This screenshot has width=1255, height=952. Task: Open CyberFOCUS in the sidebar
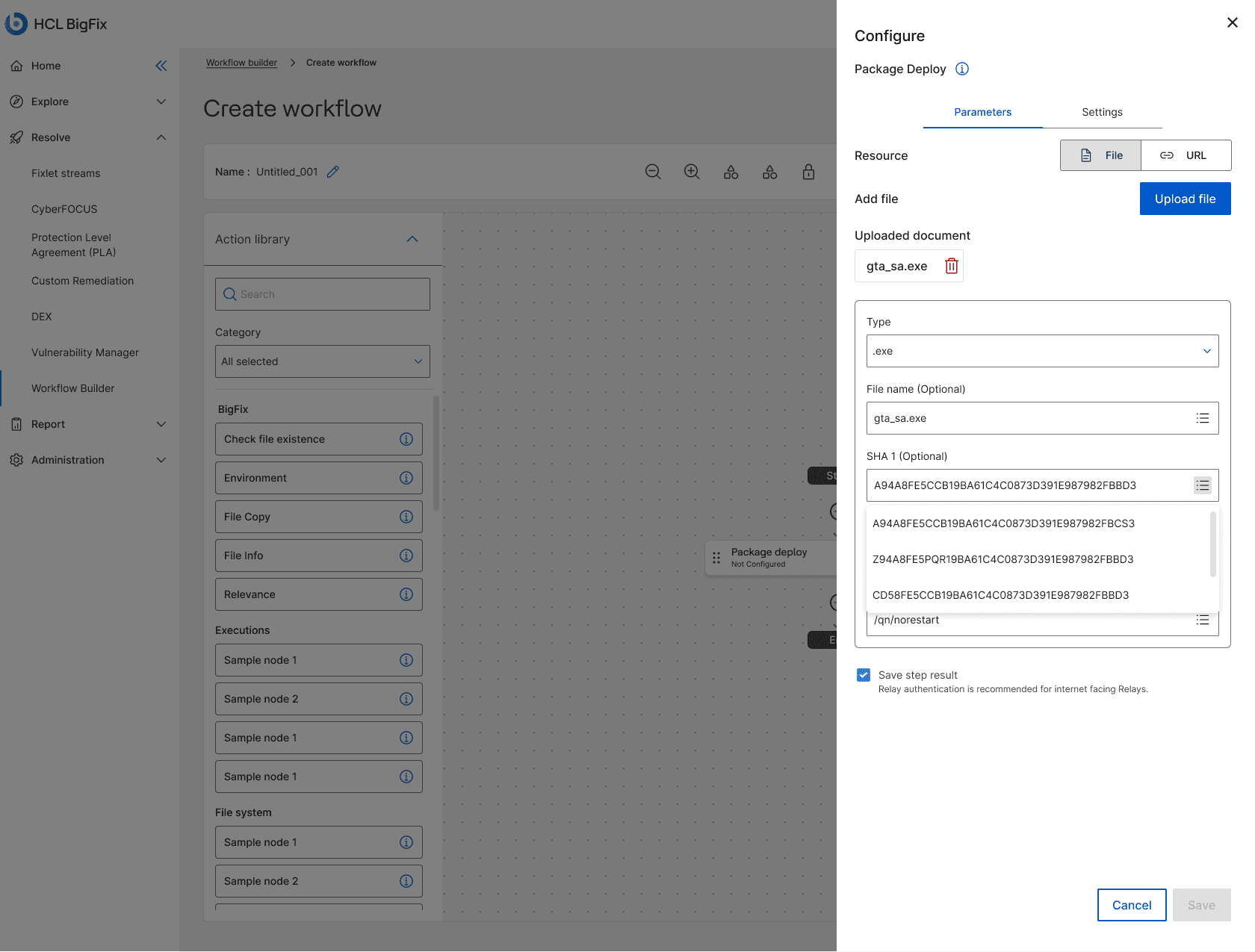click(64, 209)
